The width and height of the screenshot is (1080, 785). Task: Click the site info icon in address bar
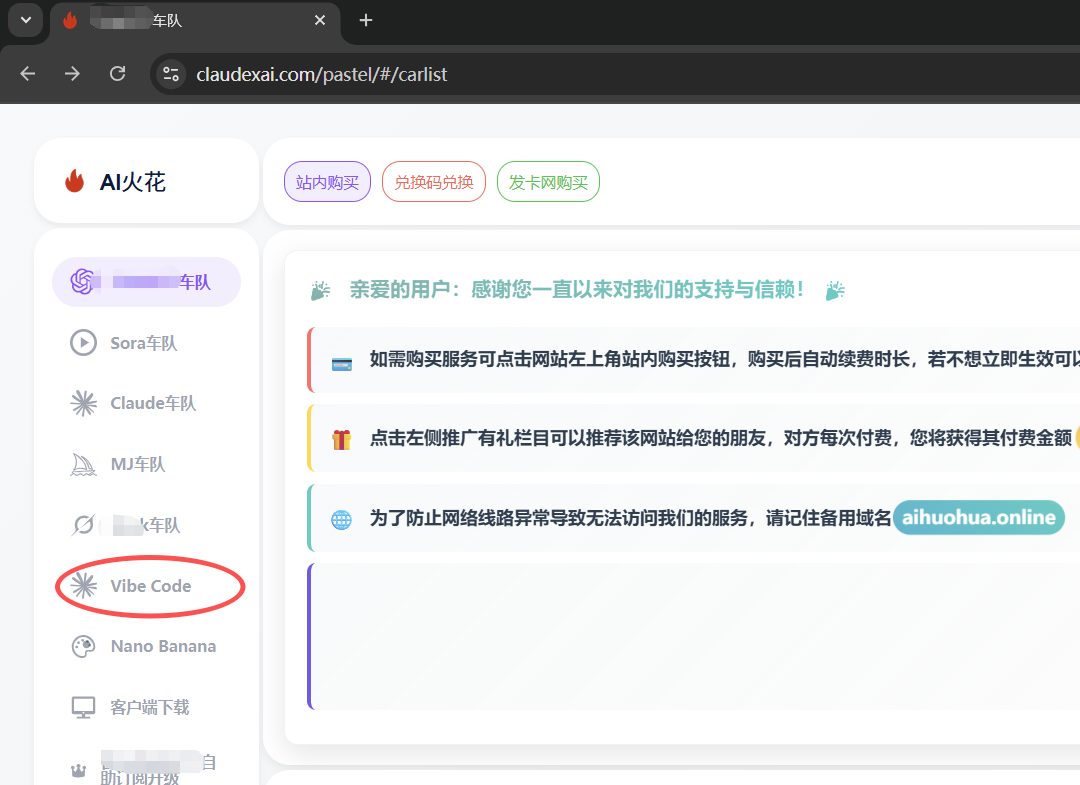coord(171,74)
